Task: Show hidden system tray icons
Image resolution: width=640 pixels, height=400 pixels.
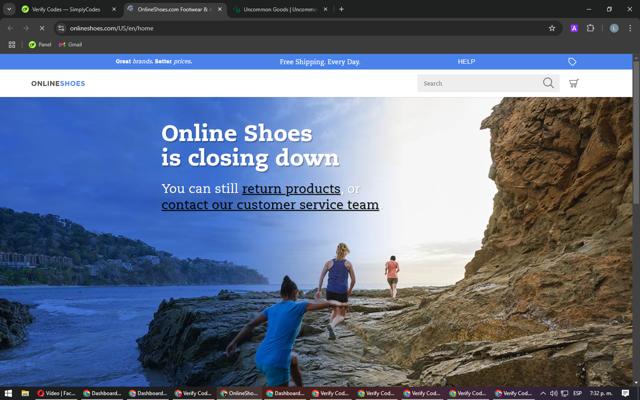Action: [543, 393]
